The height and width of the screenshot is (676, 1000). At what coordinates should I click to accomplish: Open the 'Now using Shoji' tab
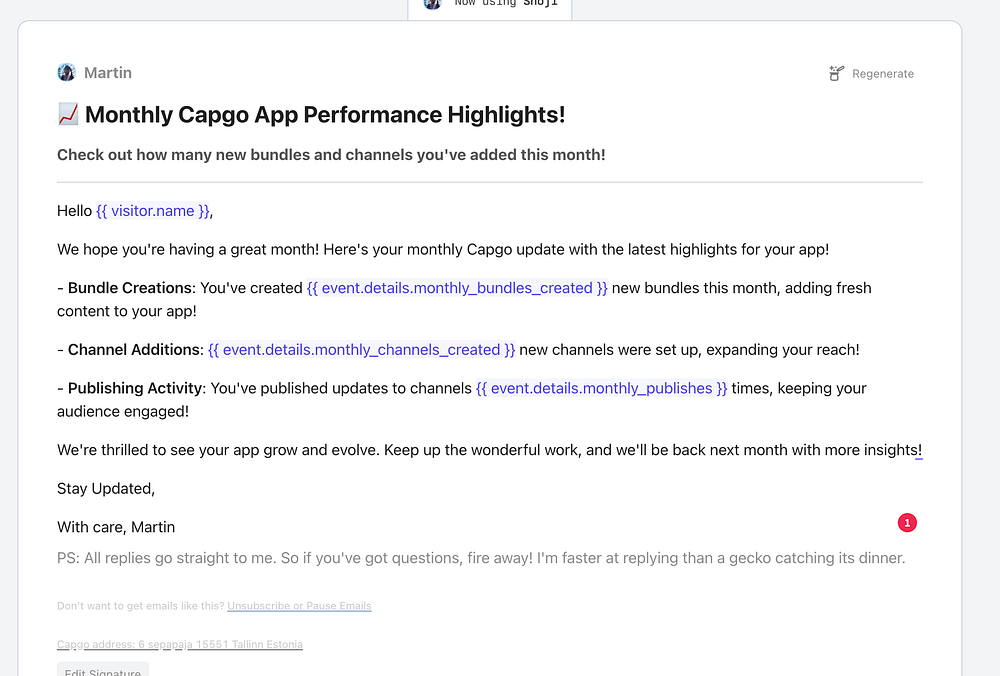click(490, 6)
